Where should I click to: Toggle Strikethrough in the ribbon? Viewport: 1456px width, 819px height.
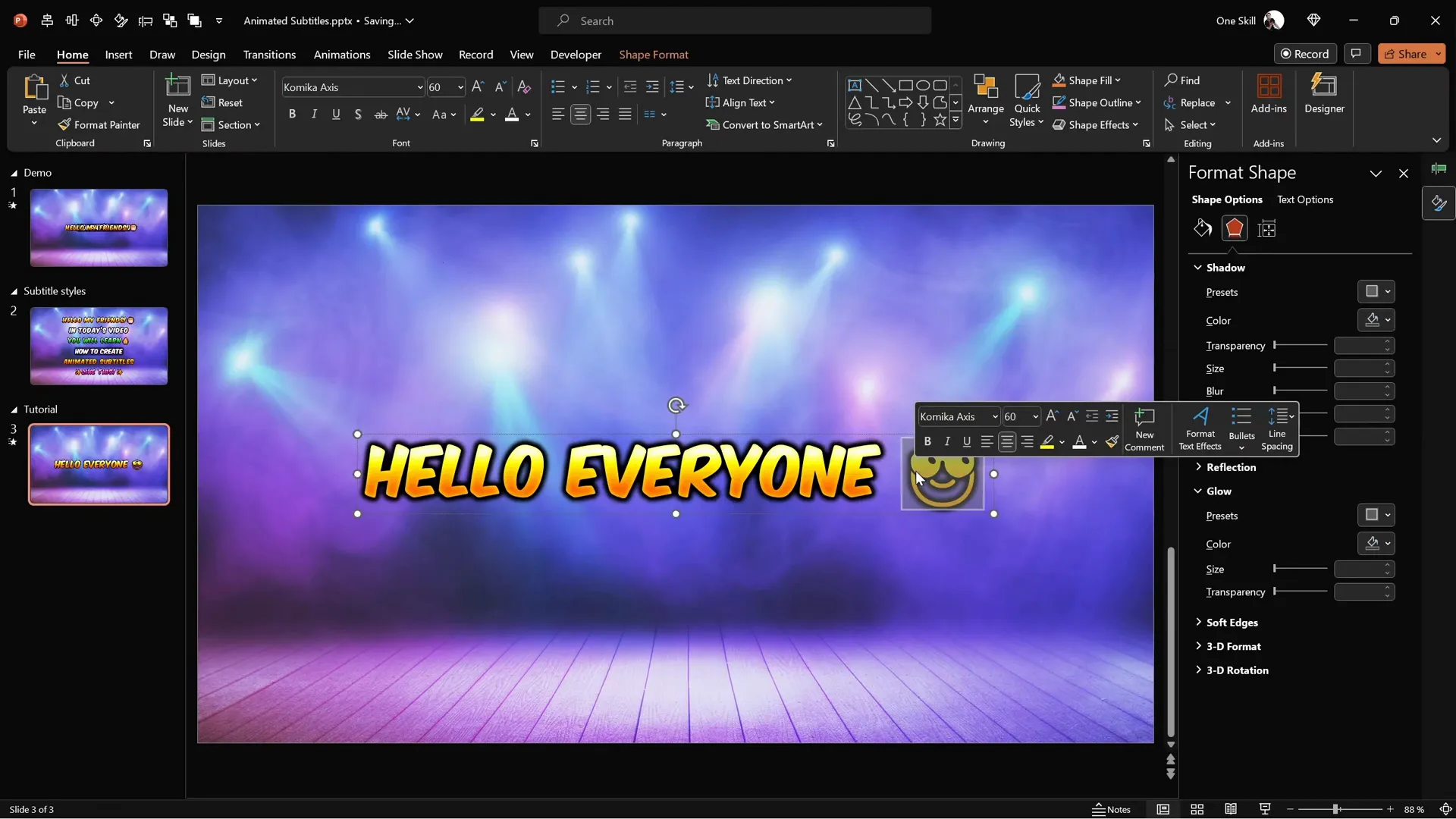pos(381,115)
